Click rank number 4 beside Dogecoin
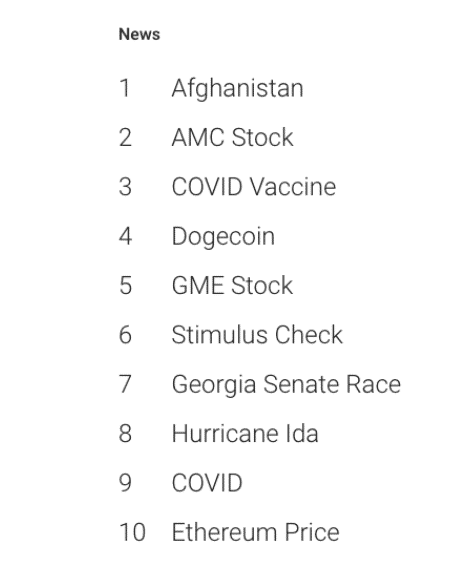The width and height of the screenshot is (475, 561). [125, 236]
